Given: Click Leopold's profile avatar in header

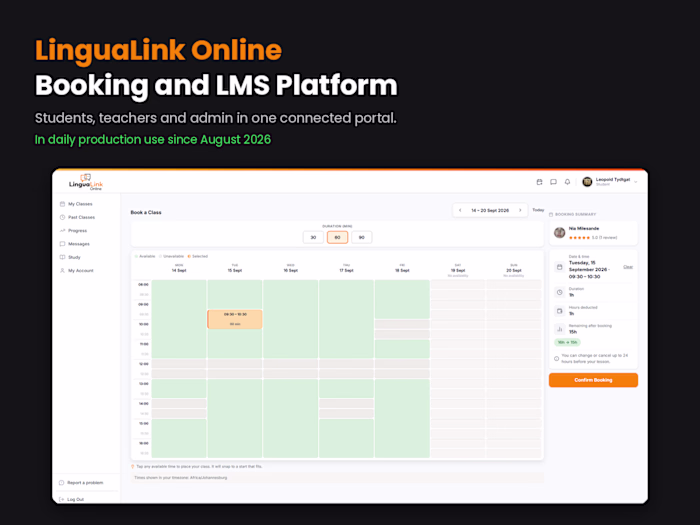Looking at the screenshot, I should click(587, 181).
